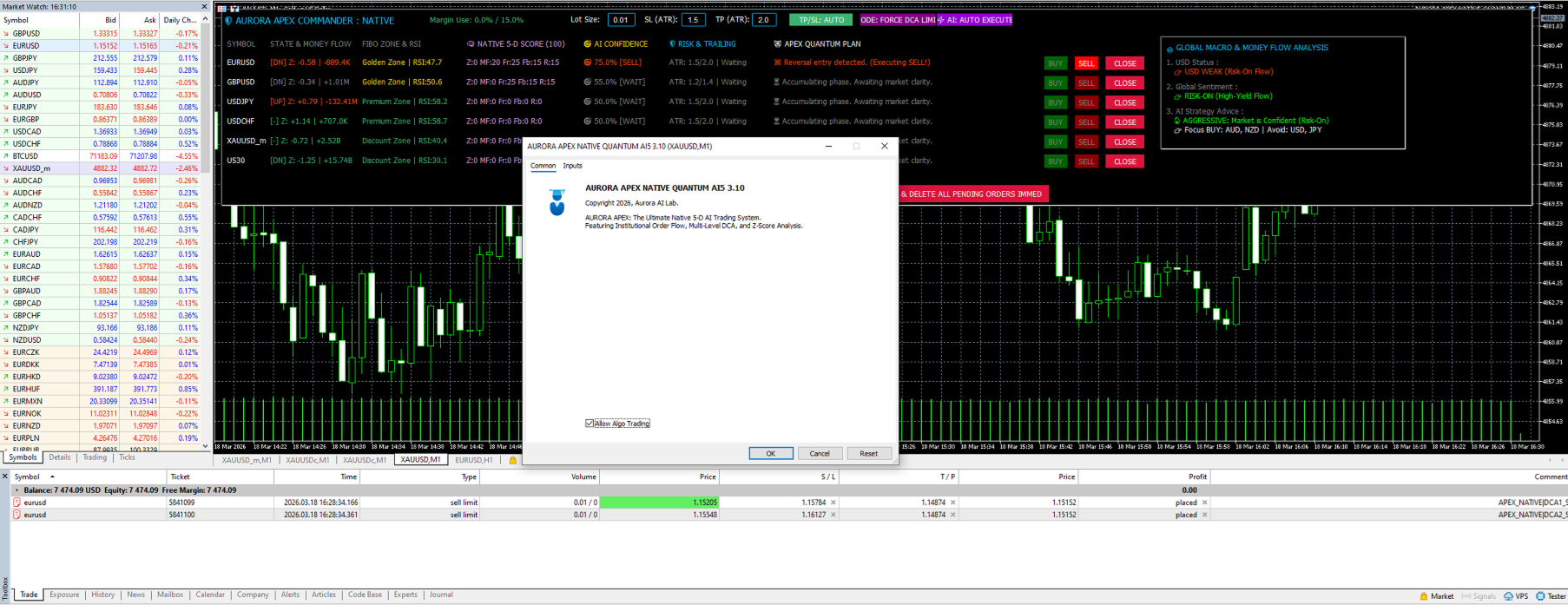Click BUY for US30 row

click(1055, 161)
